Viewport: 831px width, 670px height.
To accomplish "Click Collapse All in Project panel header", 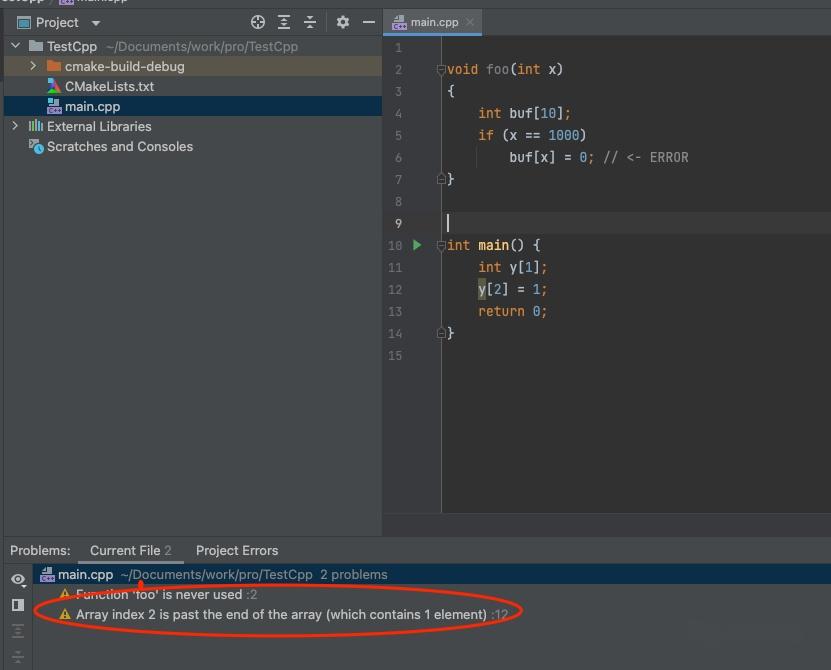I will [310, 22].
